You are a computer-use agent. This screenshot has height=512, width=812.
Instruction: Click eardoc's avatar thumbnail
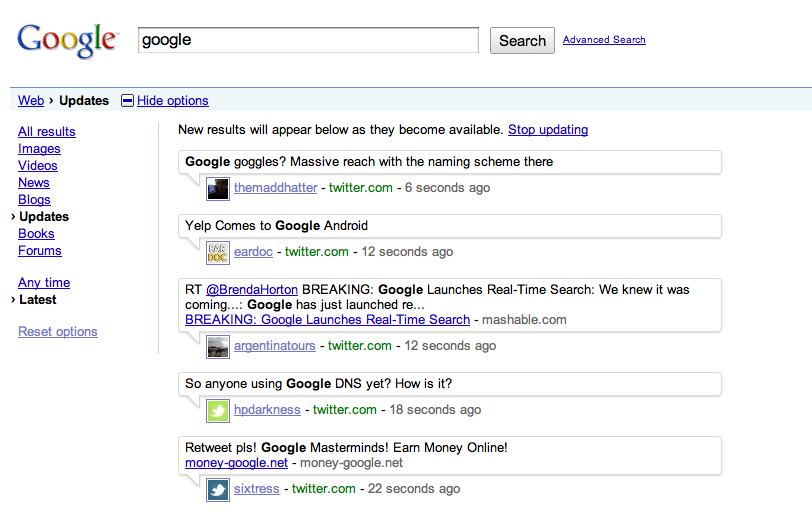click(x=218, y=252)
